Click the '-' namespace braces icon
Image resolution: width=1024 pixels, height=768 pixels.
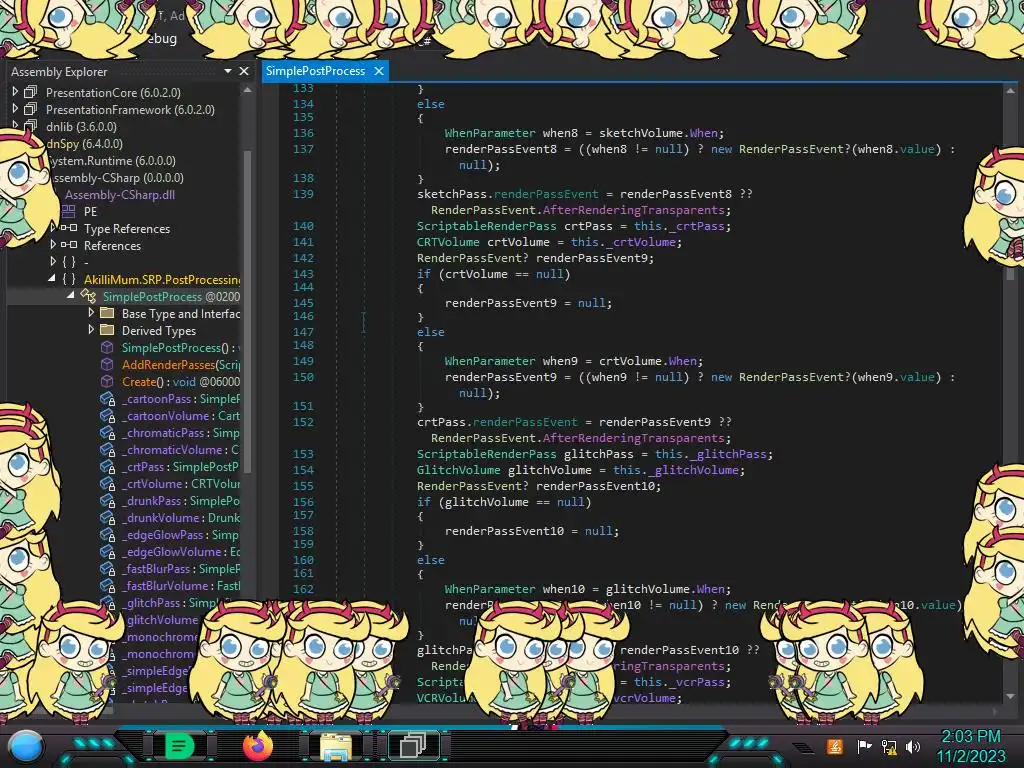click(69, 262)
